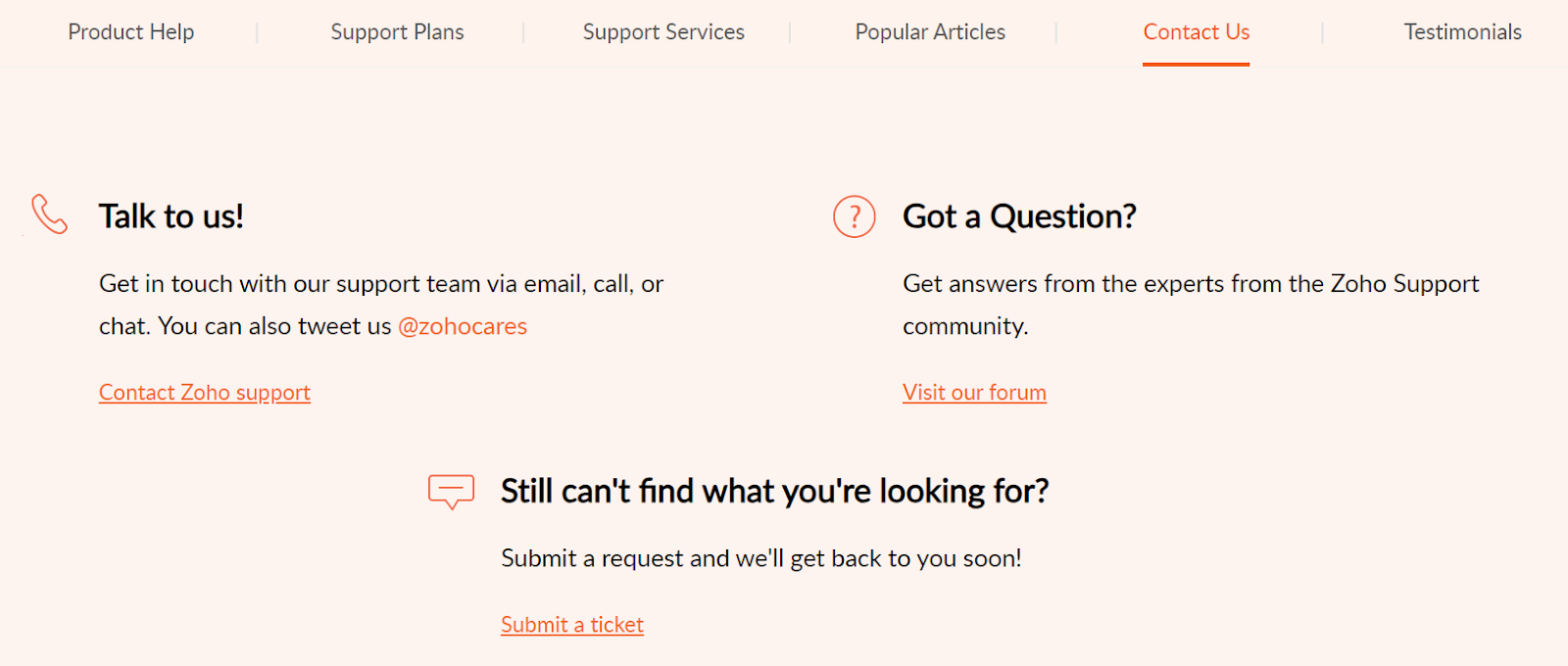Go to the Support Services tab
This screenshot has height=666, width=1568.
663,32
